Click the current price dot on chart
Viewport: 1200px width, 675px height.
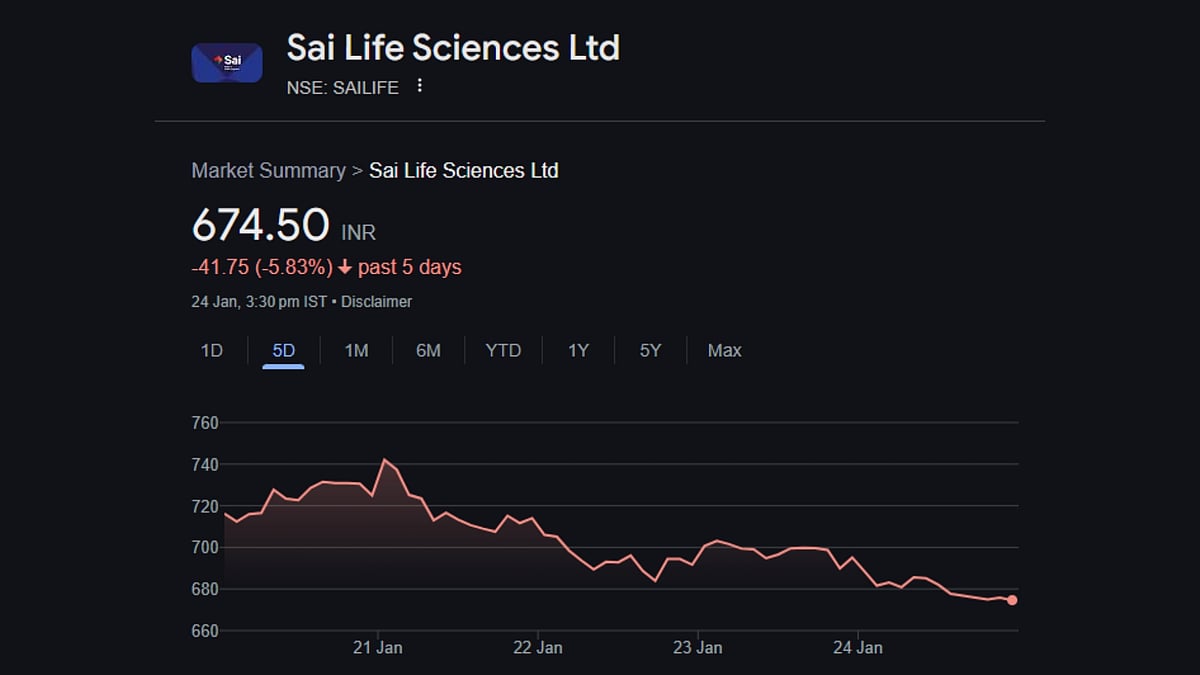tap(1012, 600)
